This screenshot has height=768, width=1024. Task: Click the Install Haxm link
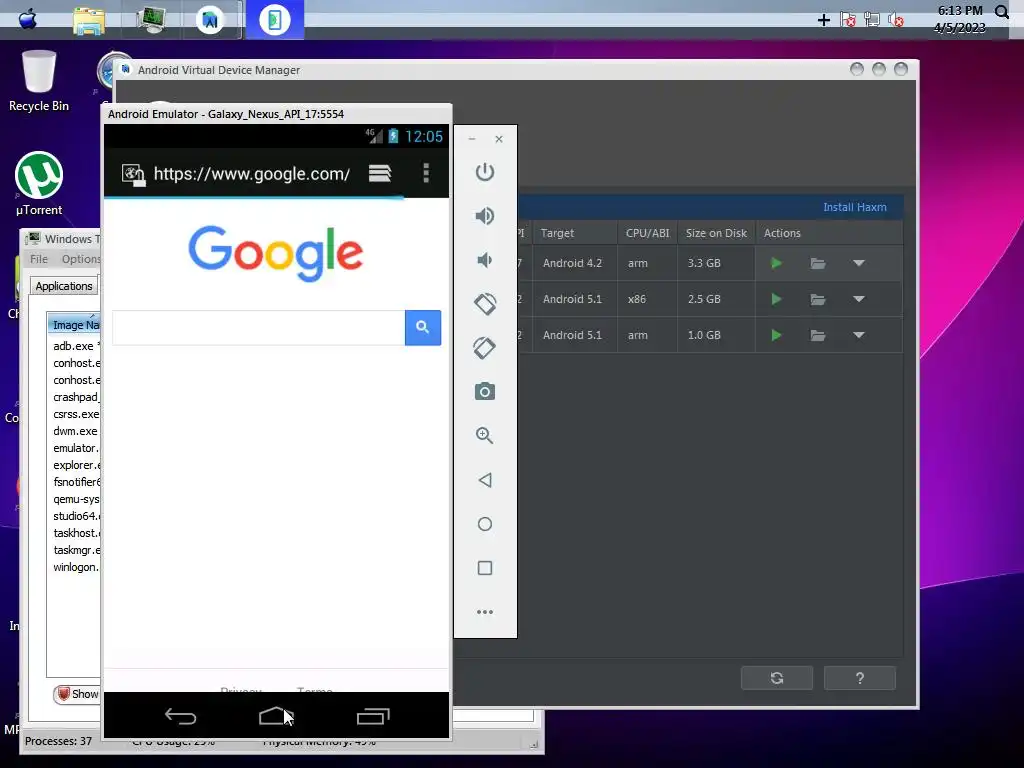(854, 207)
